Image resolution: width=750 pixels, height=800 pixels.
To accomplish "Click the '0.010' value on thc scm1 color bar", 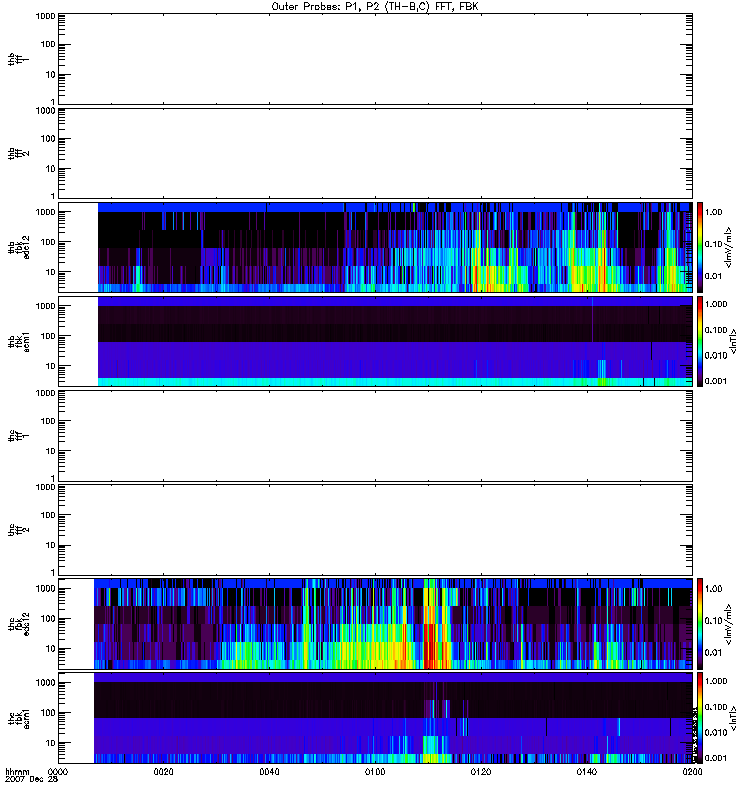I will 716,733.
